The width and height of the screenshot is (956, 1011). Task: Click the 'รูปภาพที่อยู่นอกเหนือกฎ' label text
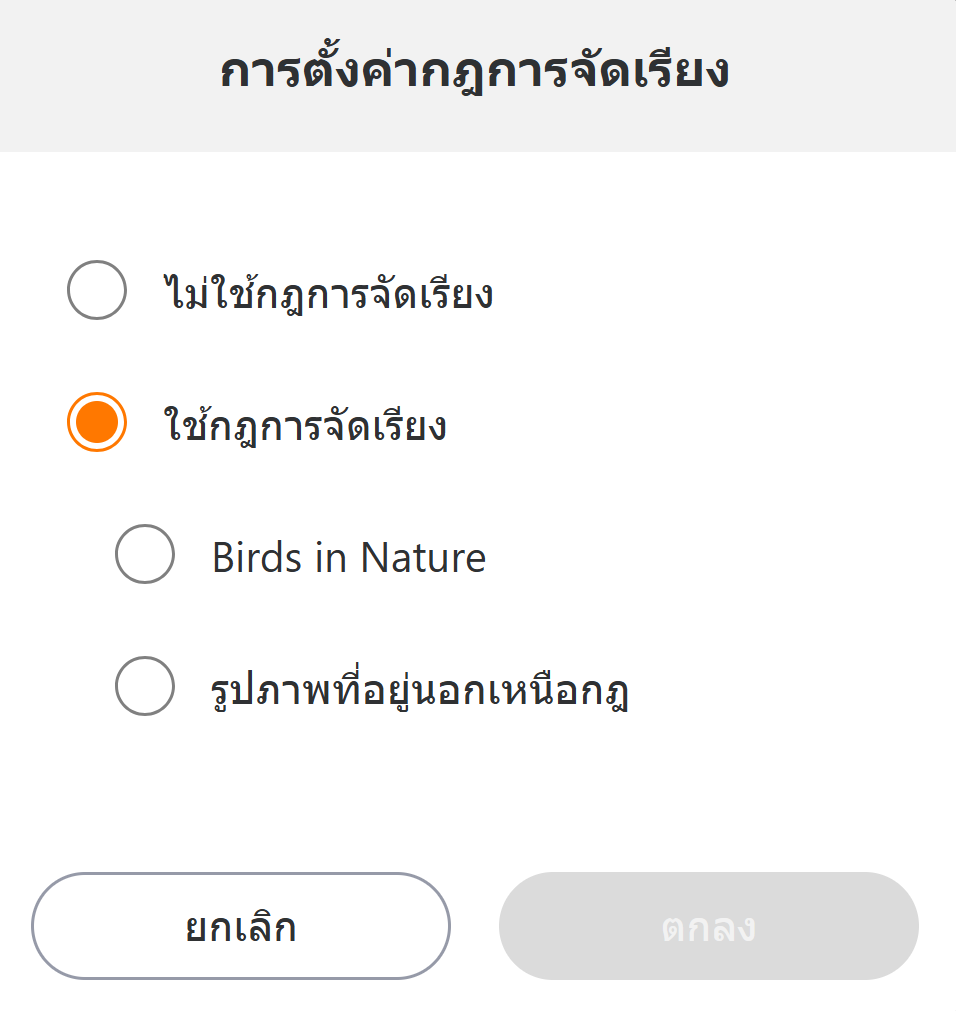point(420,690)
